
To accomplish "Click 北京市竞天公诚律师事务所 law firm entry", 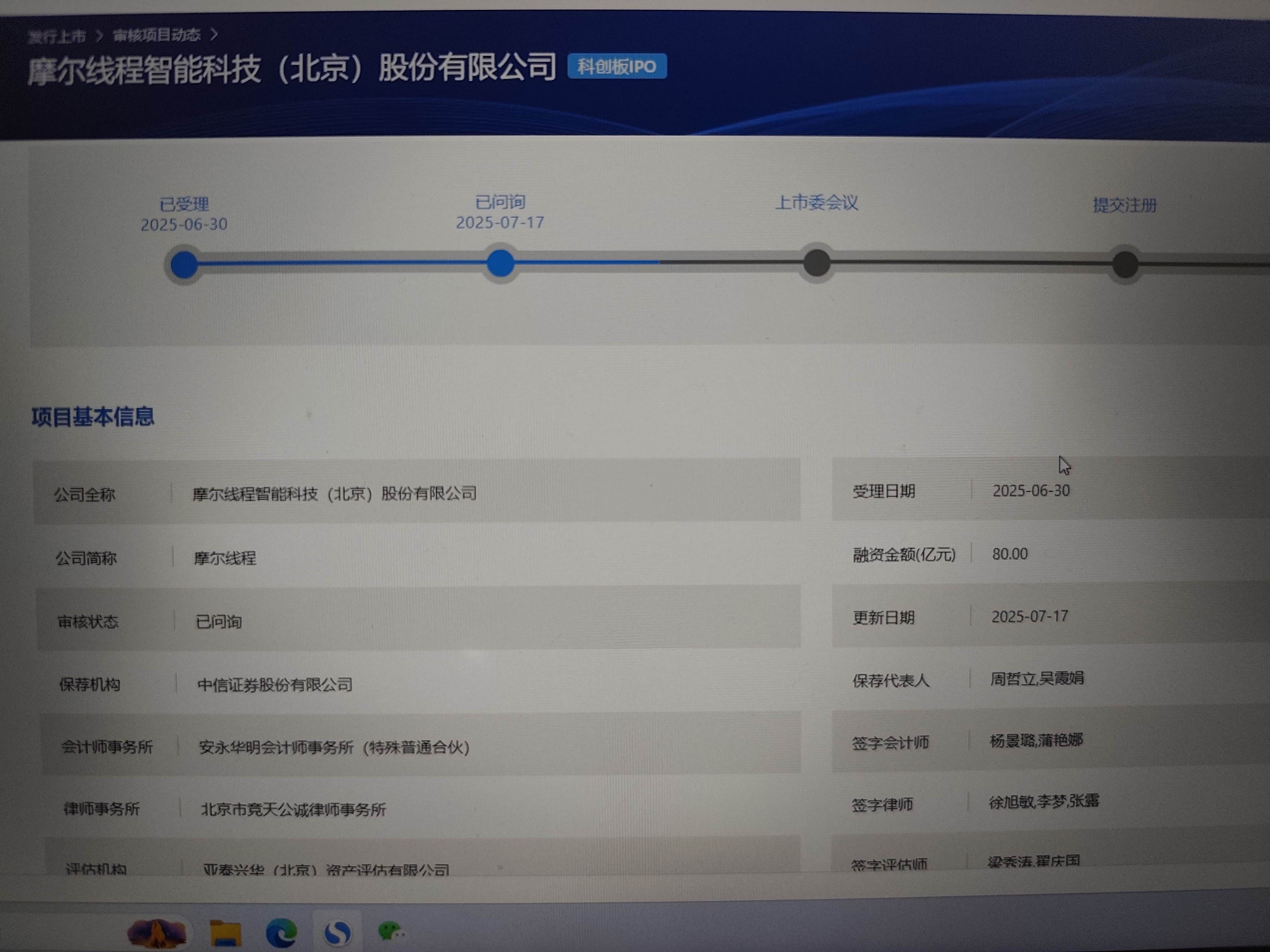I will click(x=293, y=809).
